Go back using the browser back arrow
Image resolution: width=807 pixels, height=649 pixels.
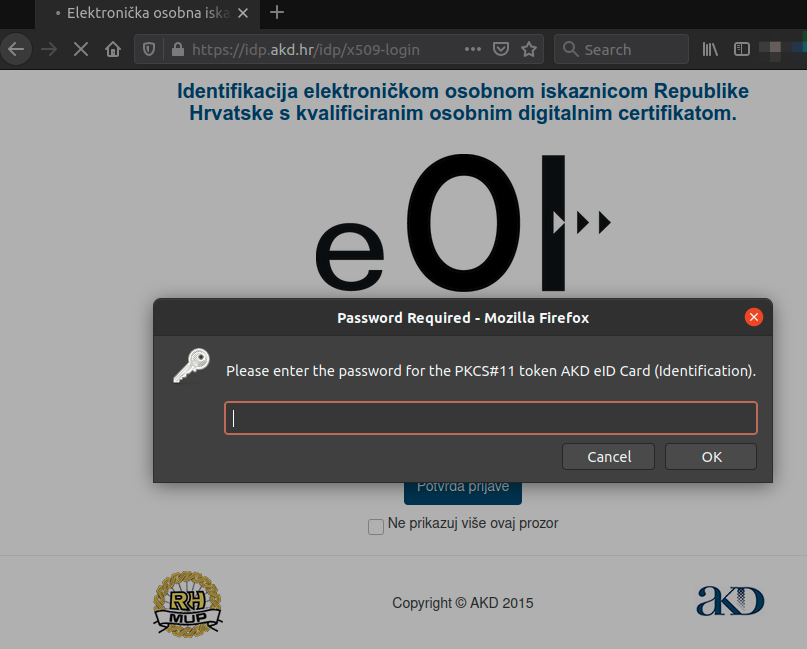(x=16, y=49)
